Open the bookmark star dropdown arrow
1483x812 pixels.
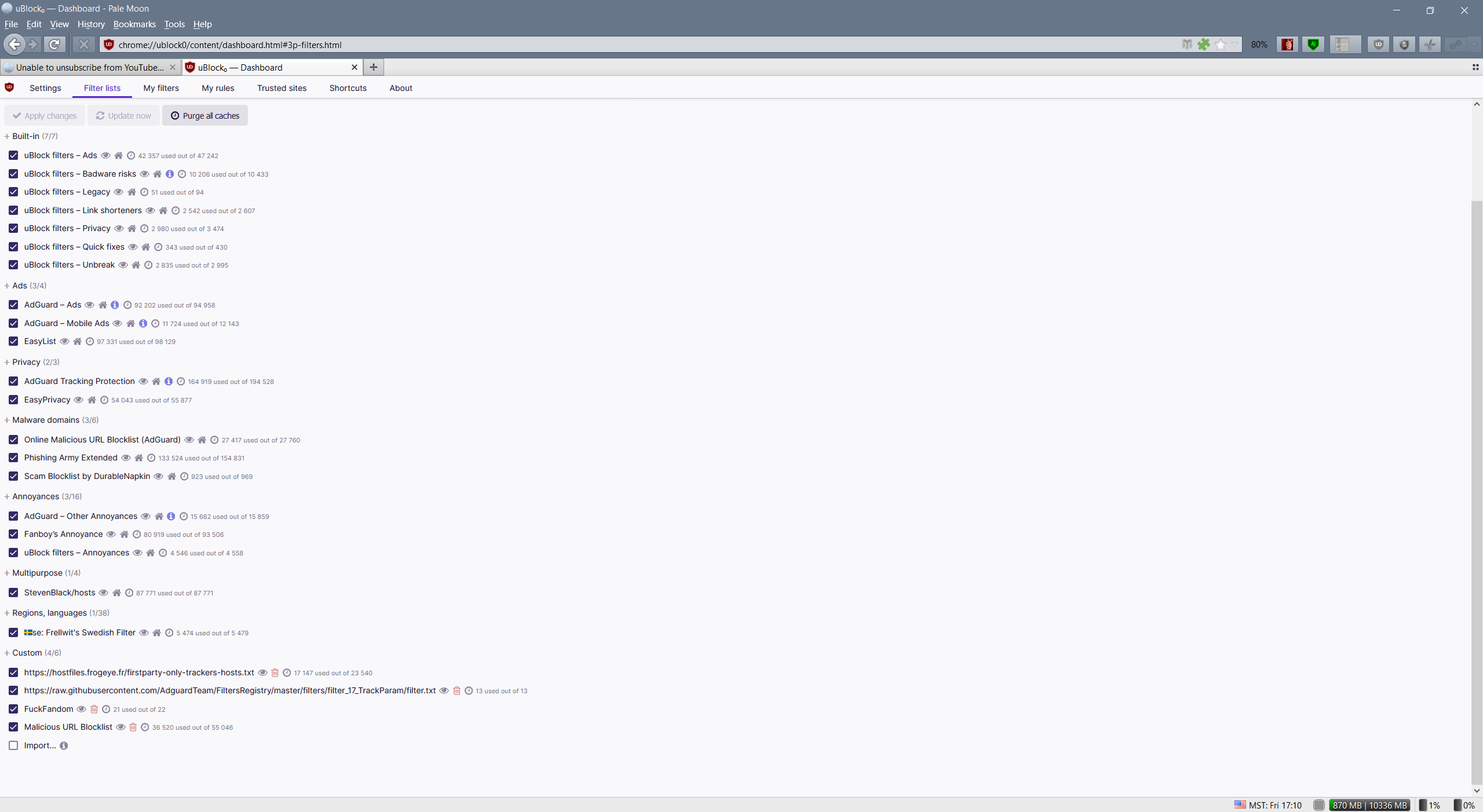(1234, 45)
